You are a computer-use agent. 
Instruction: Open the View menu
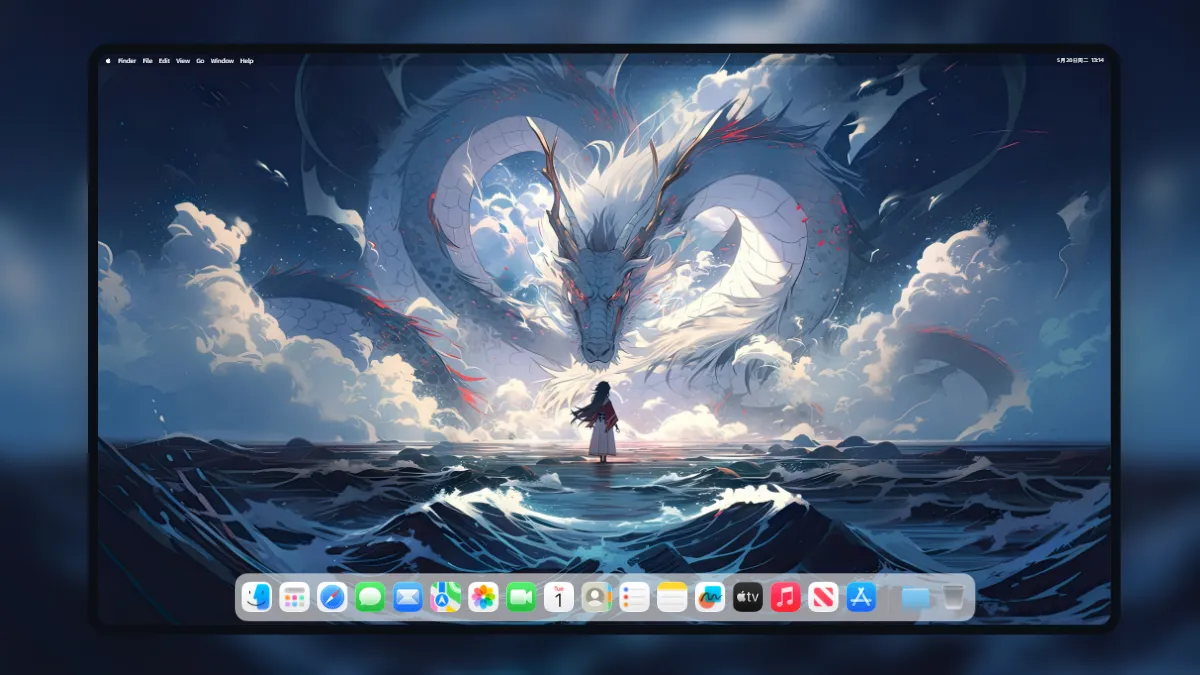click(x=183, y=61)
